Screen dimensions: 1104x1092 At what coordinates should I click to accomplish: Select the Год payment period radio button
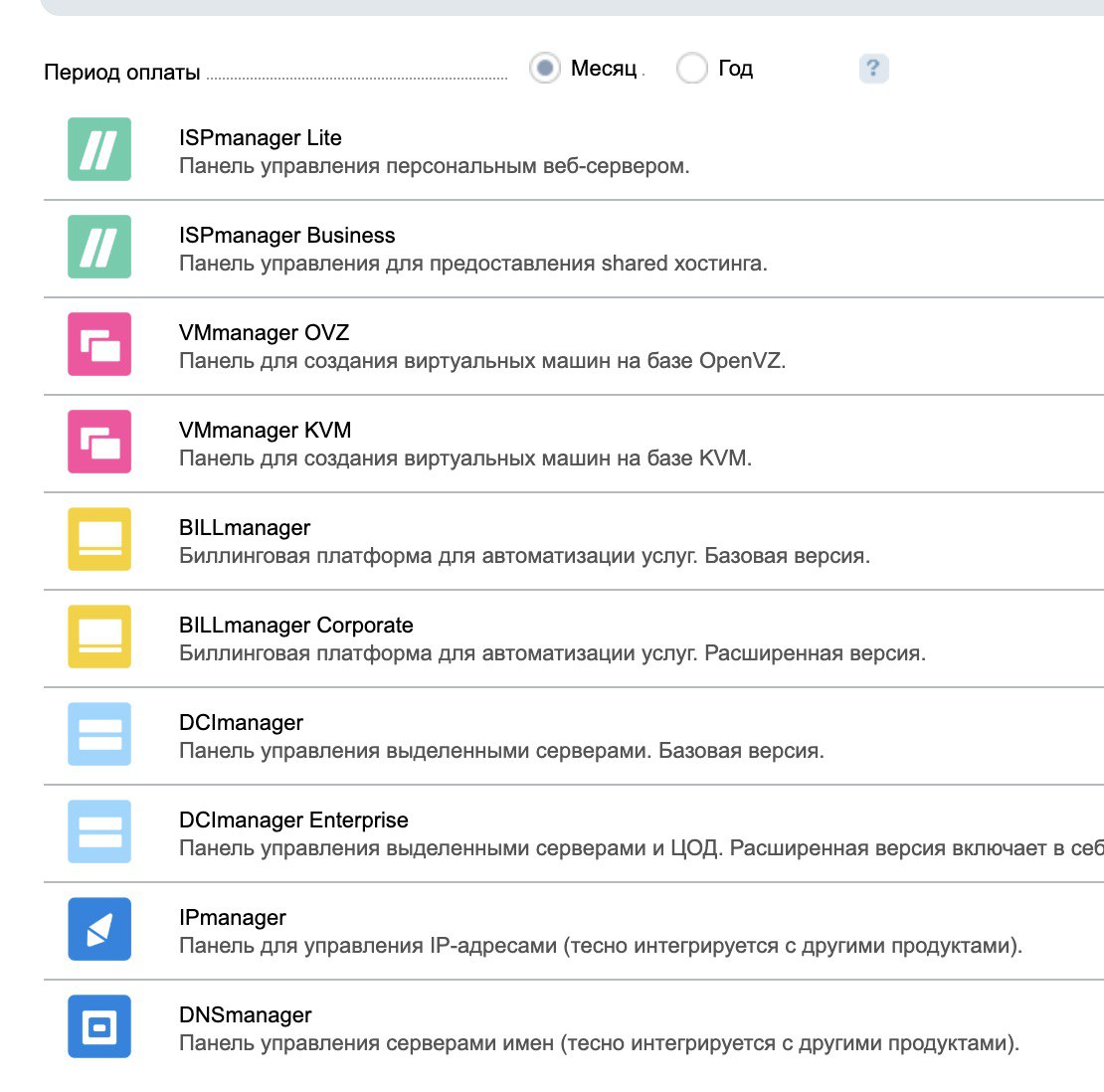tap(691, 69)
